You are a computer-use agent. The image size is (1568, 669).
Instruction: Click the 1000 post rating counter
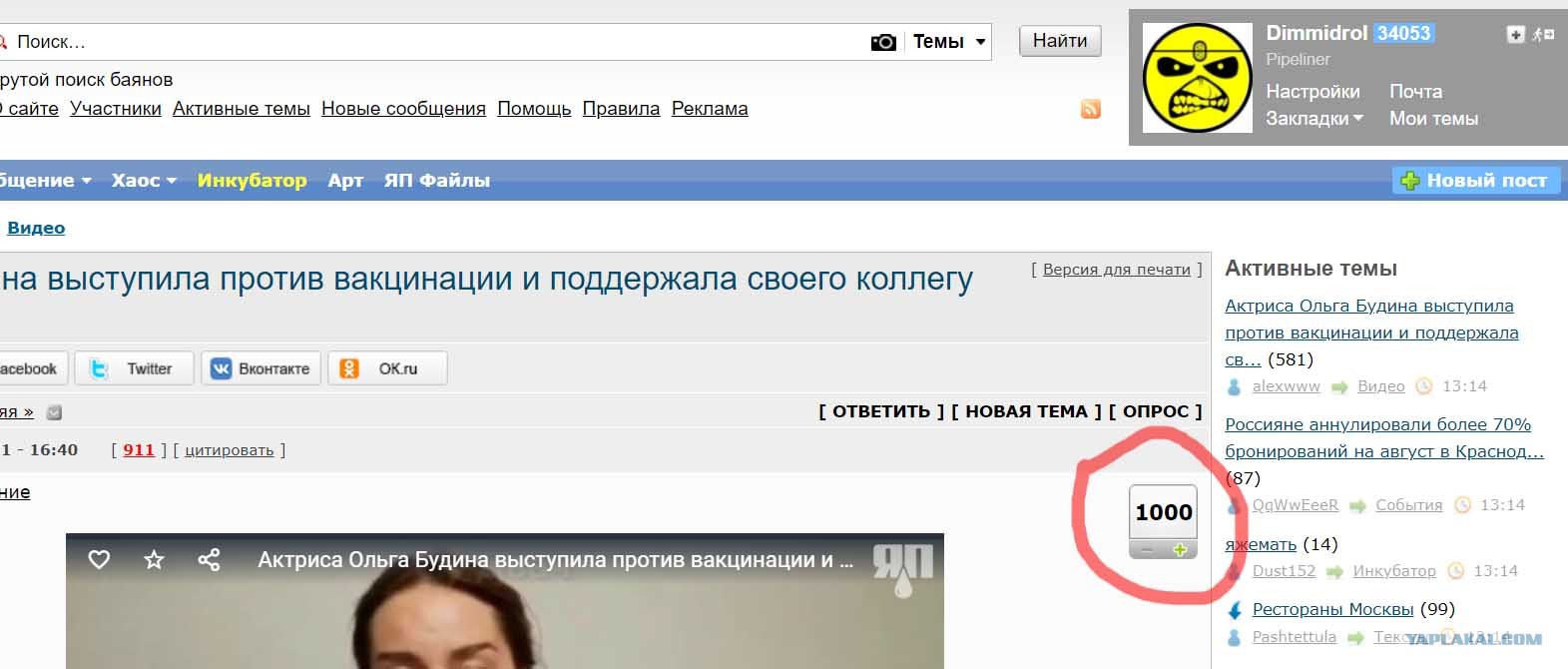tap(1164, 512)
